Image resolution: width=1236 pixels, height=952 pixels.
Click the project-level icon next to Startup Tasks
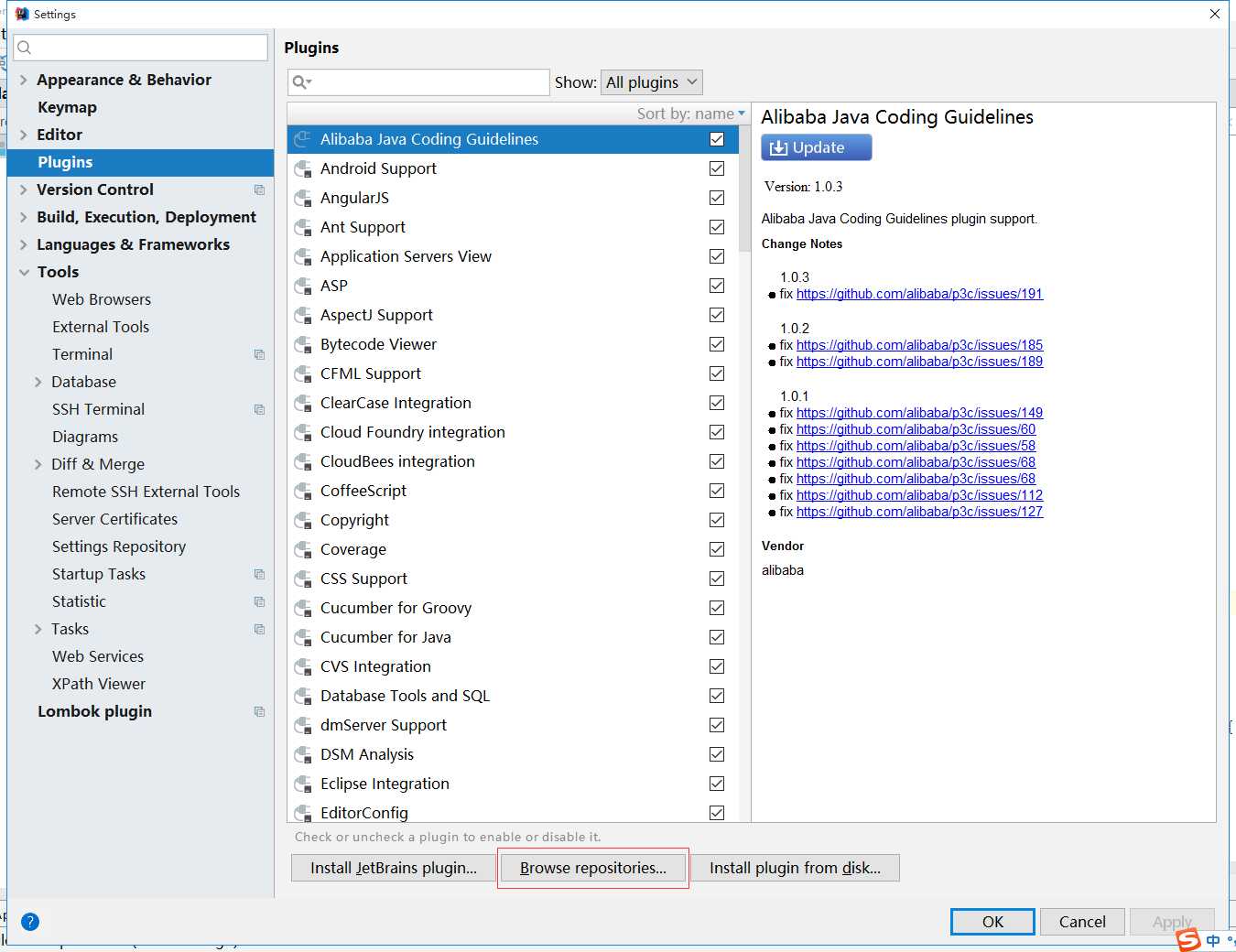click(x=259, y=574)
